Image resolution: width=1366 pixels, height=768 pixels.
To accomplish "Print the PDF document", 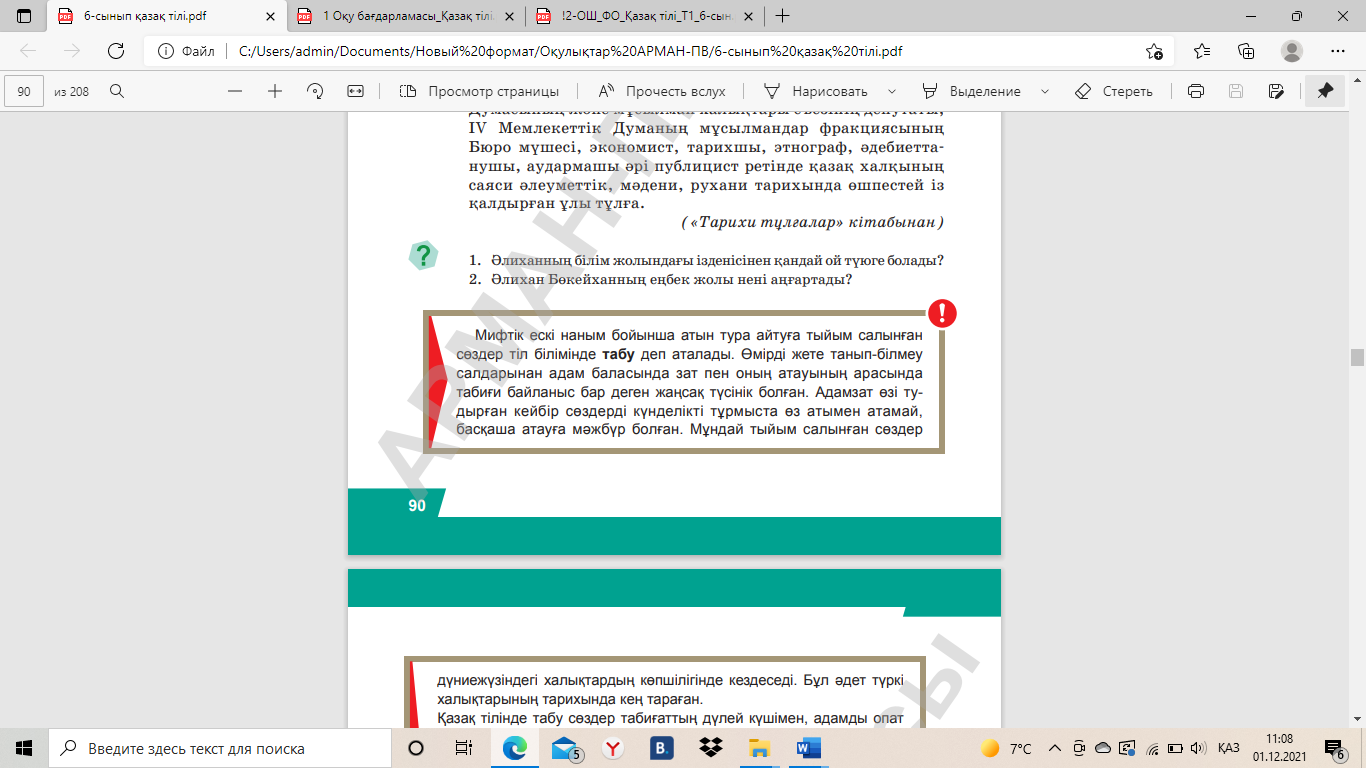I will pyautogui.click(x=1195, y=91).
